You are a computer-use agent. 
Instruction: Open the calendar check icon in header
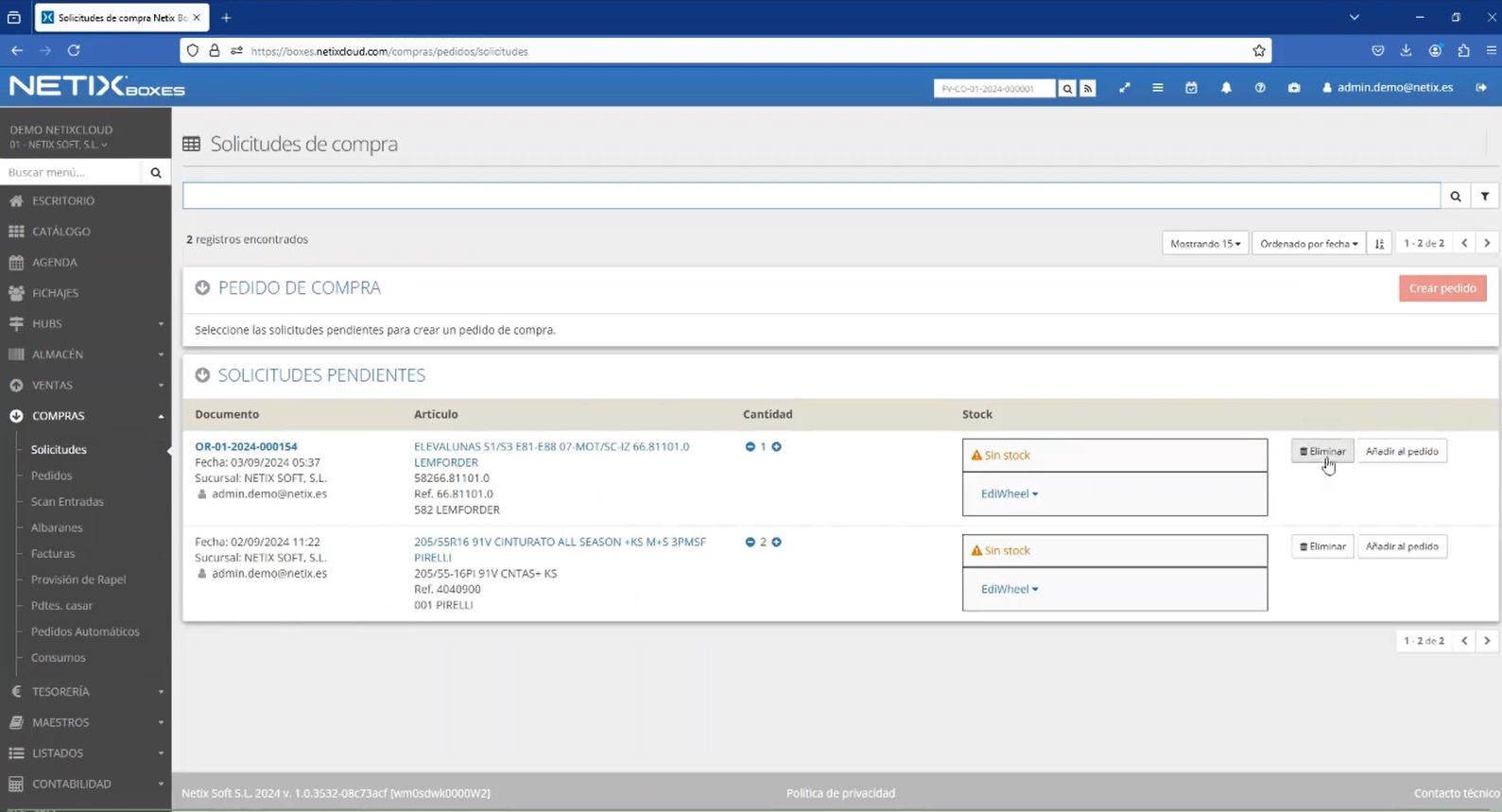point(1191,88)
